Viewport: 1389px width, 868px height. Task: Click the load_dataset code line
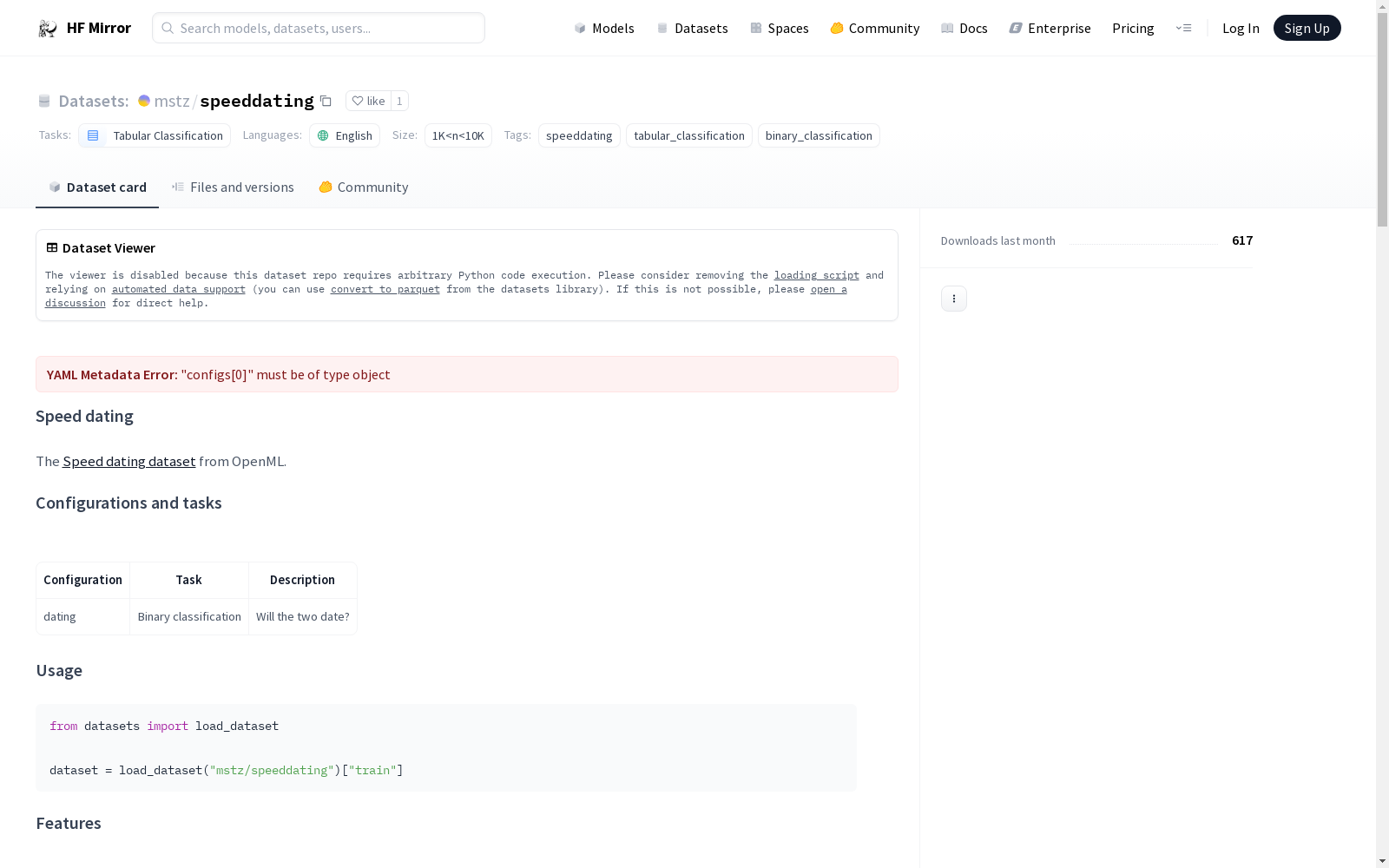pos(227,770)
